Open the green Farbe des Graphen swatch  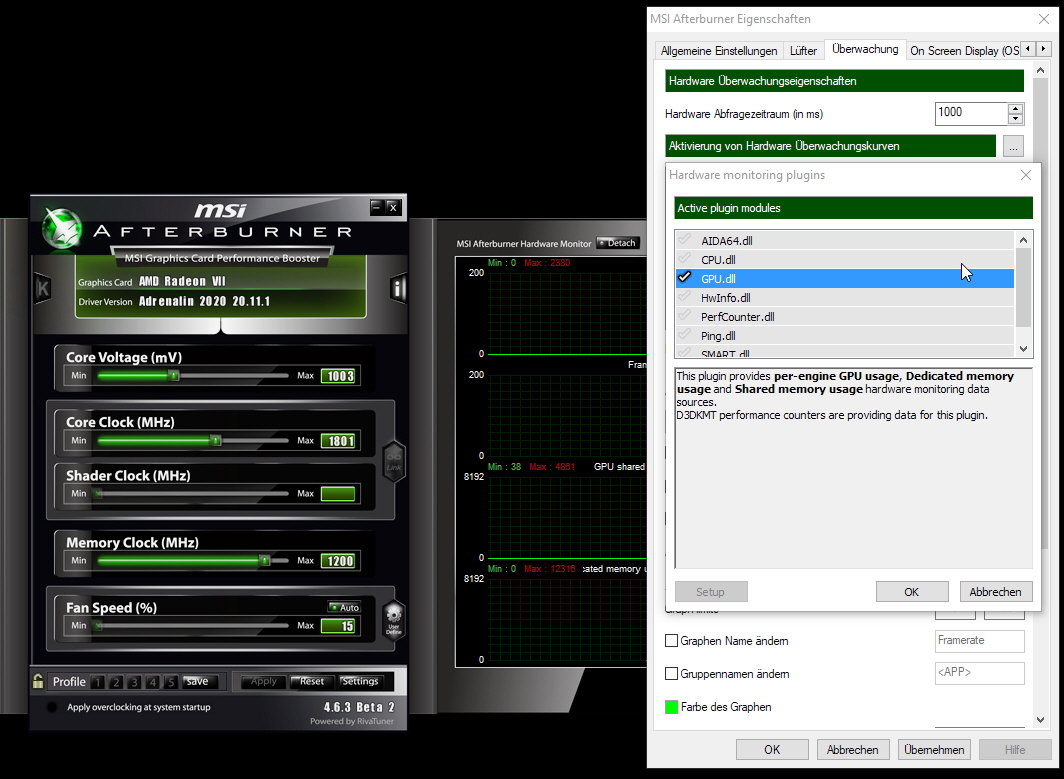click(672, 707)
